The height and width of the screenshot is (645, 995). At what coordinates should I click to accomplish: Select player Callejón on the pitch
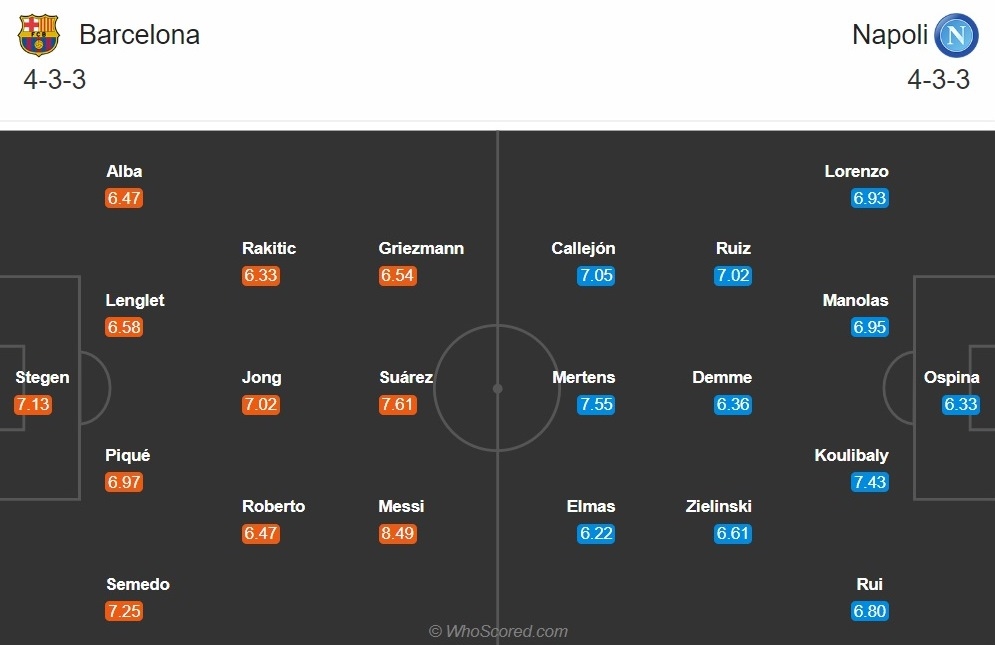(583, 248)
